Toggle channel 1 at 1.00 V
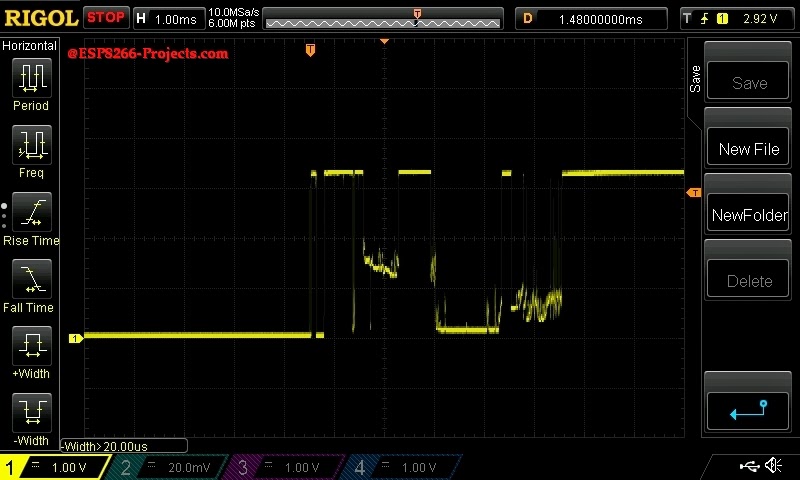This screenshot has width=800, height=480. click(54, 467)
